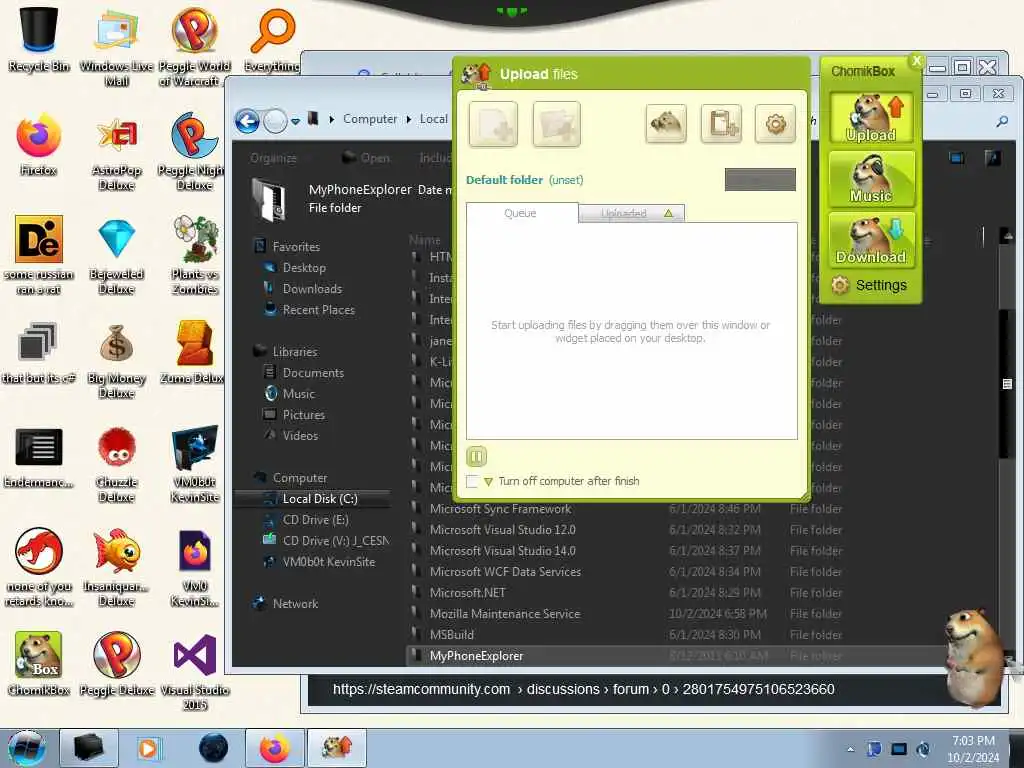The width and height of the screenshot is (1024, 768).
Task: Select CD Drive (E:) in navigation pane
Action: coord(315,520)
